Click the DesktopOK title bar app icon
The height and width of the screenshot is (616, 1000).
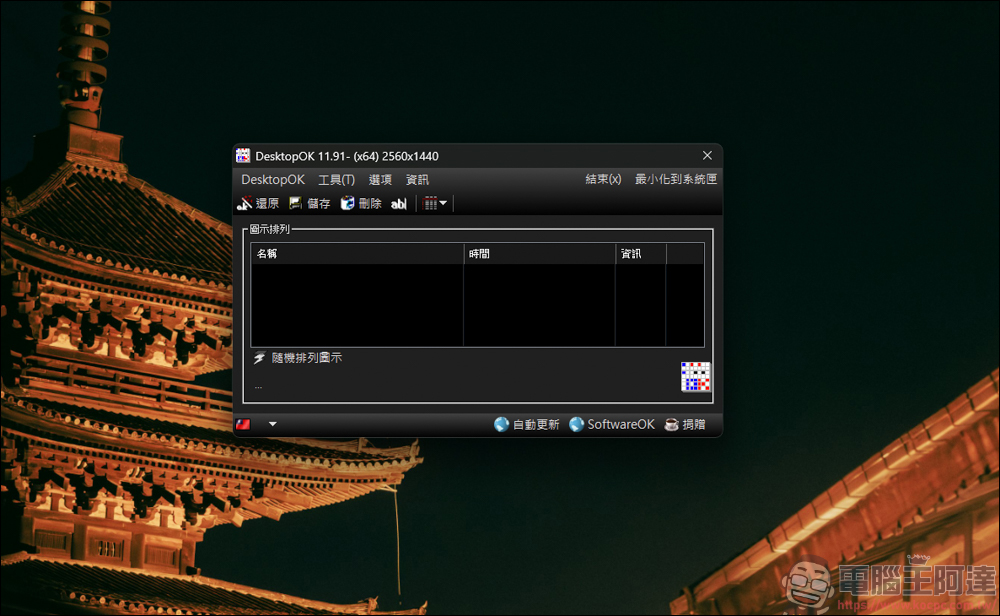point(243,156)
